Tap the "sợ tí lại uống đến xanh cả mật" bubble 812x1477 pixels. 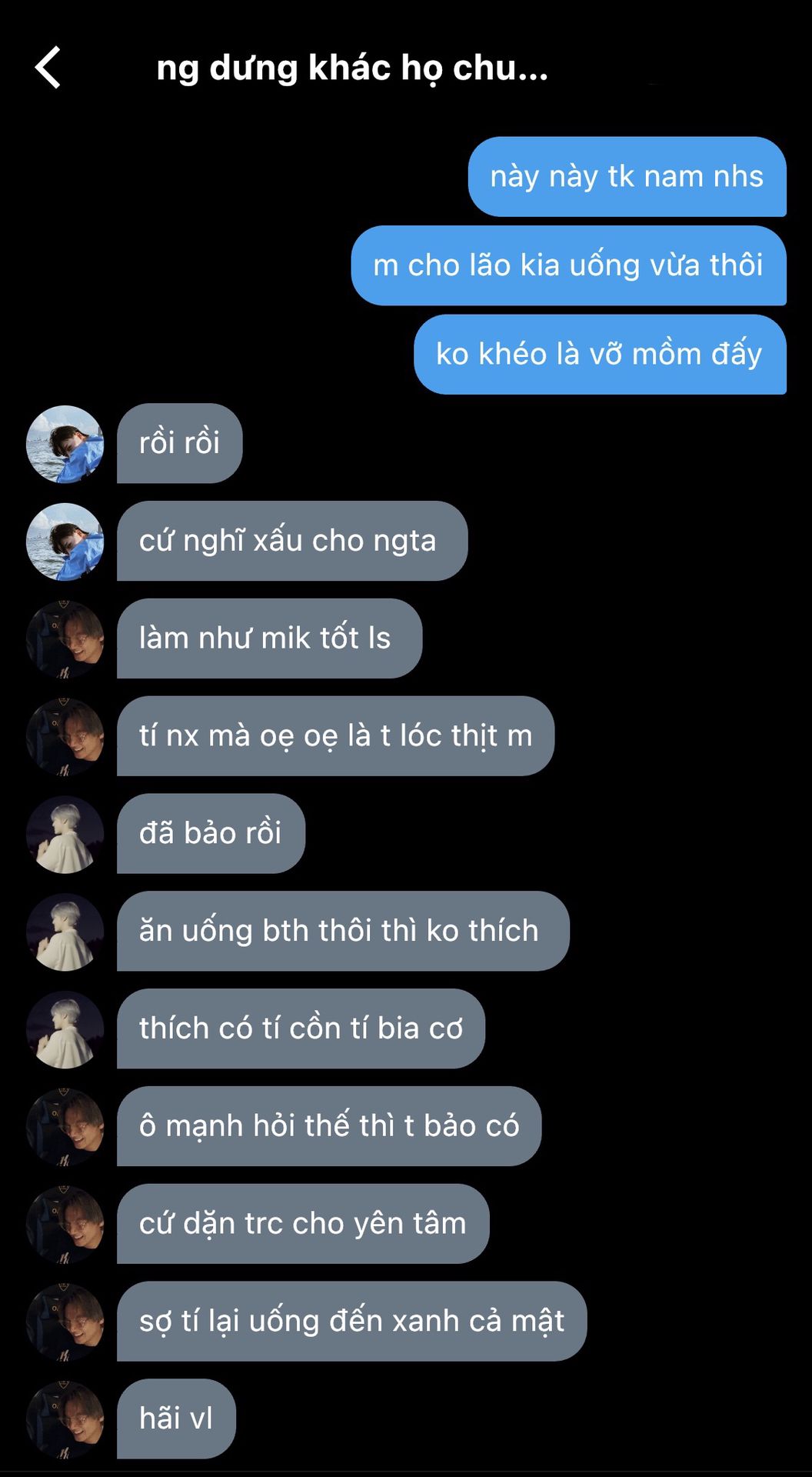click(x=352, y=1321)
